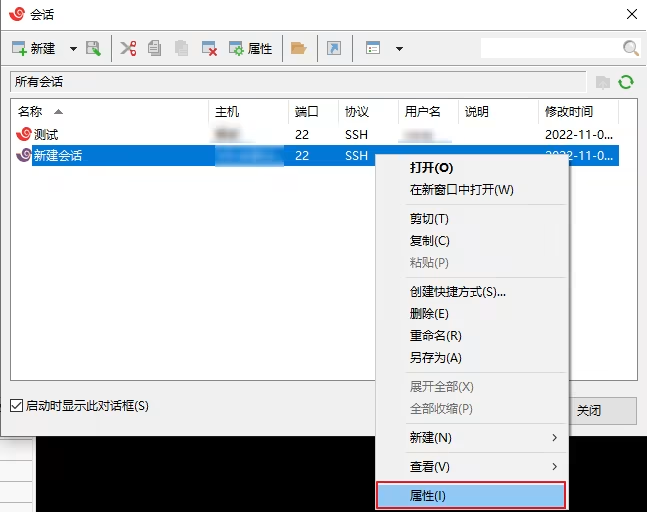The width and height of the screenshot is (647, 512).
Task: Expand the 查看(V) submenu
Action: tap(472, 467)
